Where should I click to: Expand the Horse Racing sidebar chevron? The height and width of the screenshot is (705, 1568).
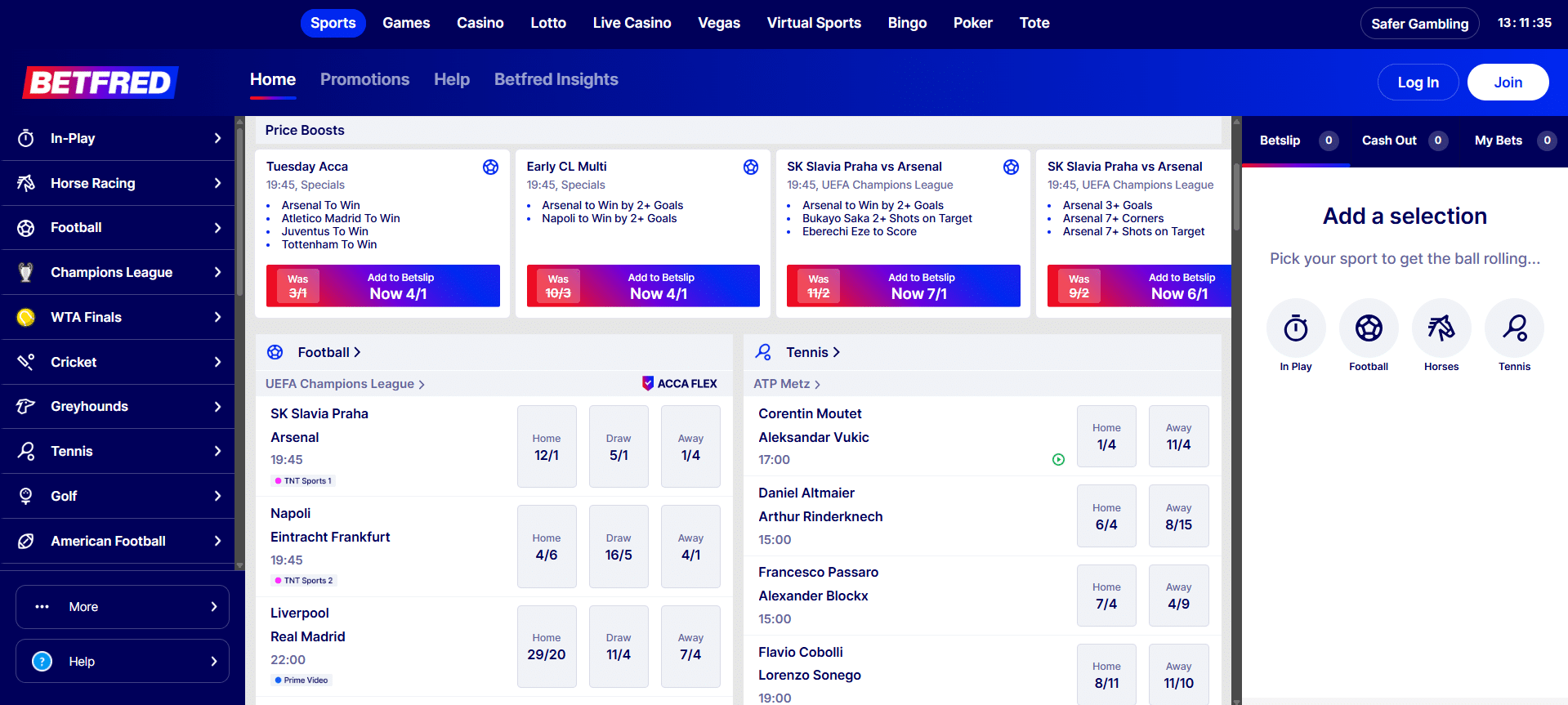217,183
